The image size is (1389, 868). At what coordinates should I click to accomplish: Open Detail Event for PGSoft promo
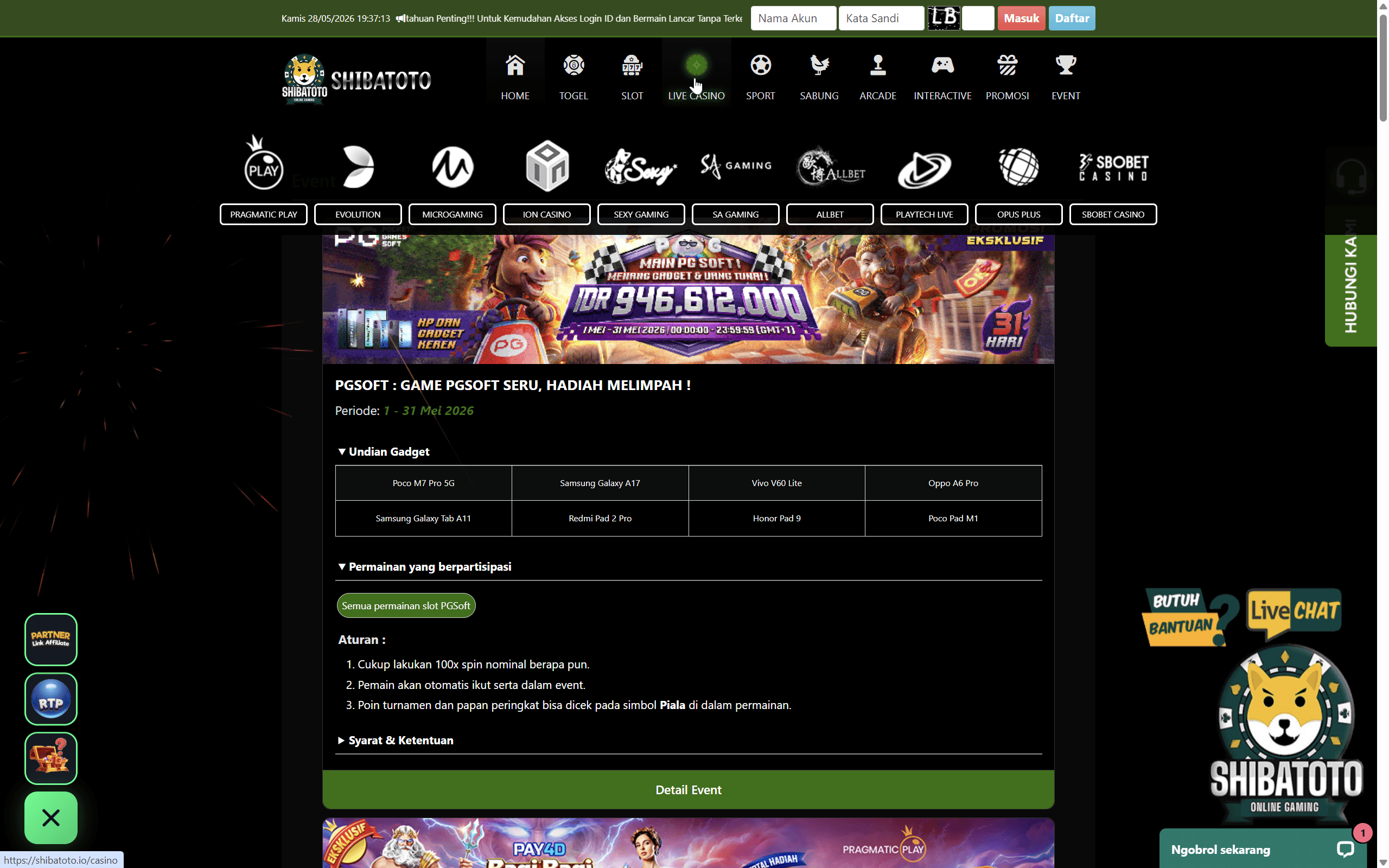coord(688,790)
